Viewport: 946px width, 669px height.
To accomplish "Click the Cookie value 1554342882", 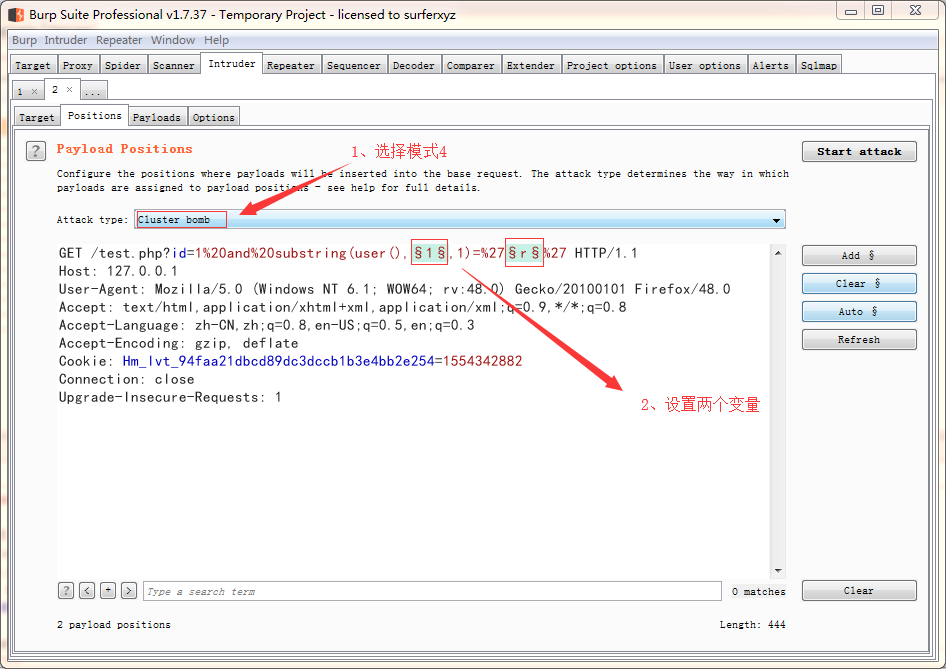I will tap(482, 361).
